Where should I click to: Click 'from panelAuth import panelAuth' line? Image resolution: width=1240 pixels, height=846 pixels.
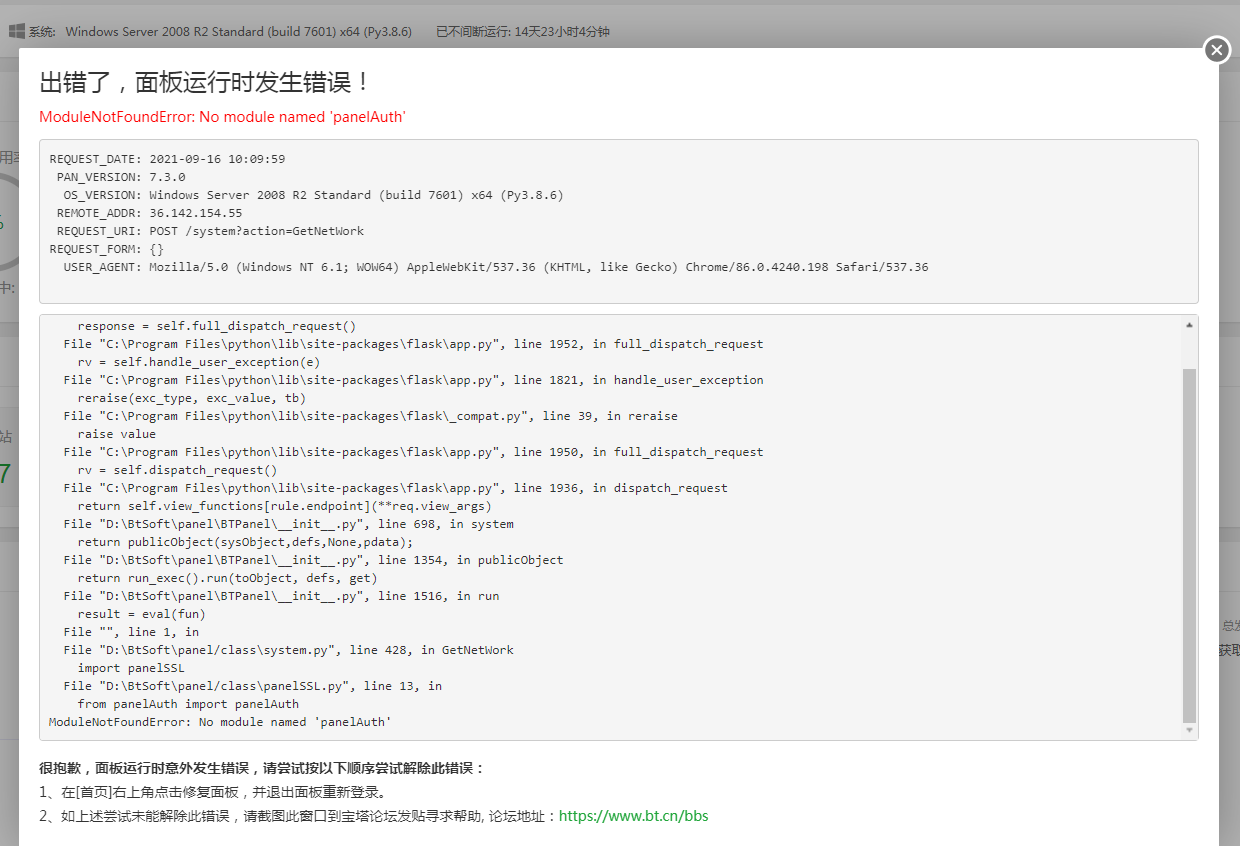click(188, 704)
